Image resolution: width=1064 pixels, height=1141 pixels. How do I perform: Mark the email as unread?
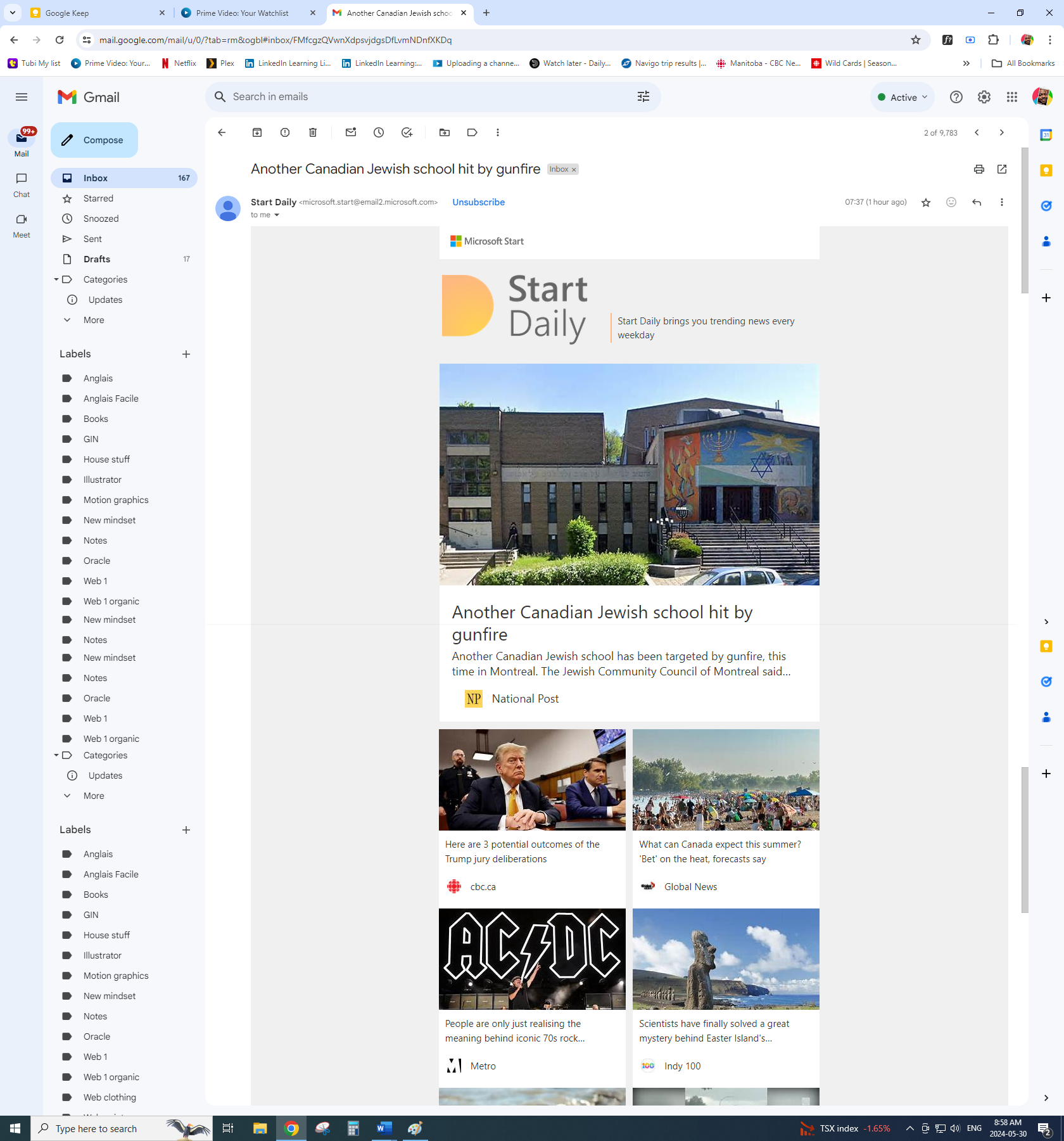(351, 132)
